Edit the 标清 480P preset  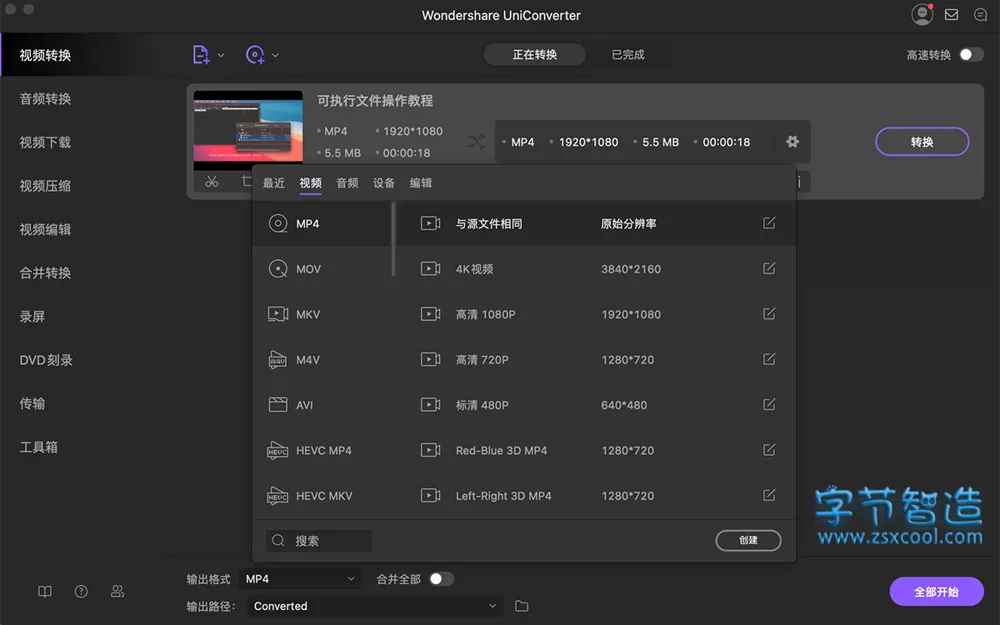[769, 404]
